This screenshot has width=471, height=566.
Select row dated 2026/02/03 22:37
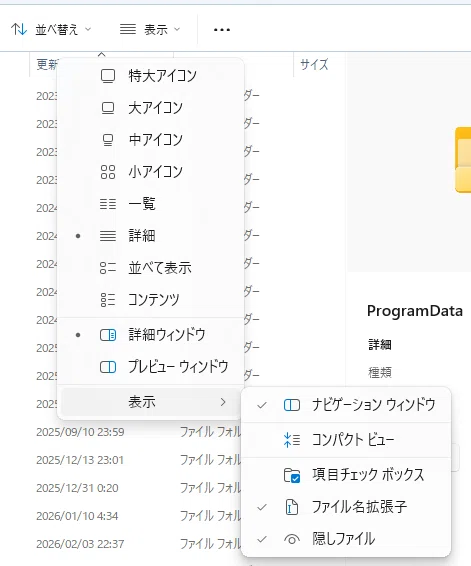(x=80, y=544)
